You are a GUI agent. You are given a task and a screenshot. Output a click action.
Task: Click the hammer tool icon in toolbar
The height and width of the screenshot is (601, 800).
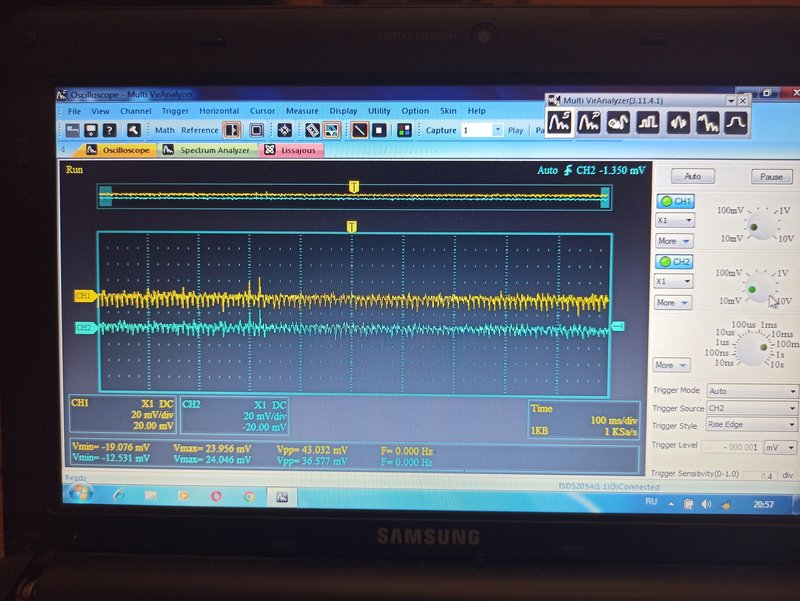pos(134,131)
